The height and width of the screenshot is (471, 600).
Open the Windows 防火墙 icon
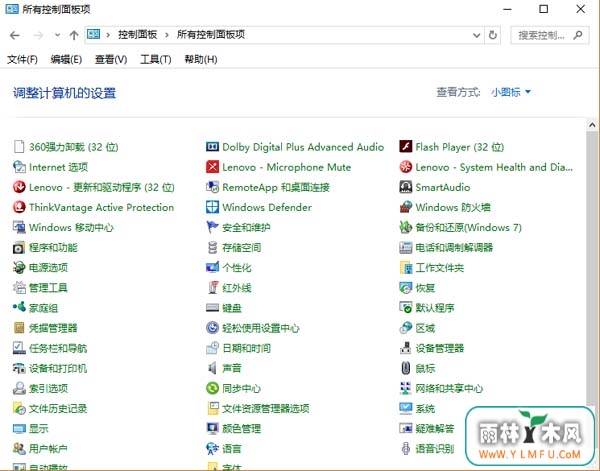click(406, 207)
